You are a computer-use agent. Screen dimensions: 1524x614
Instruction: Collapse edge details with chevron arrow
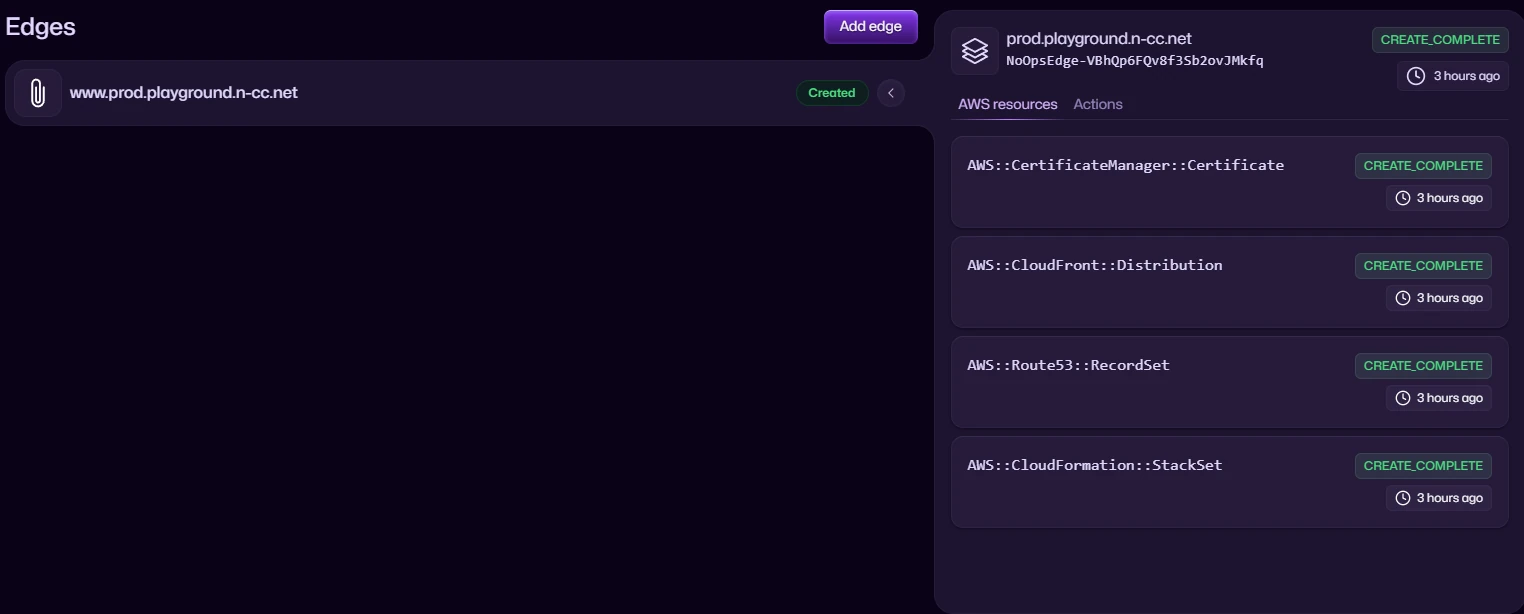(891, 93)
